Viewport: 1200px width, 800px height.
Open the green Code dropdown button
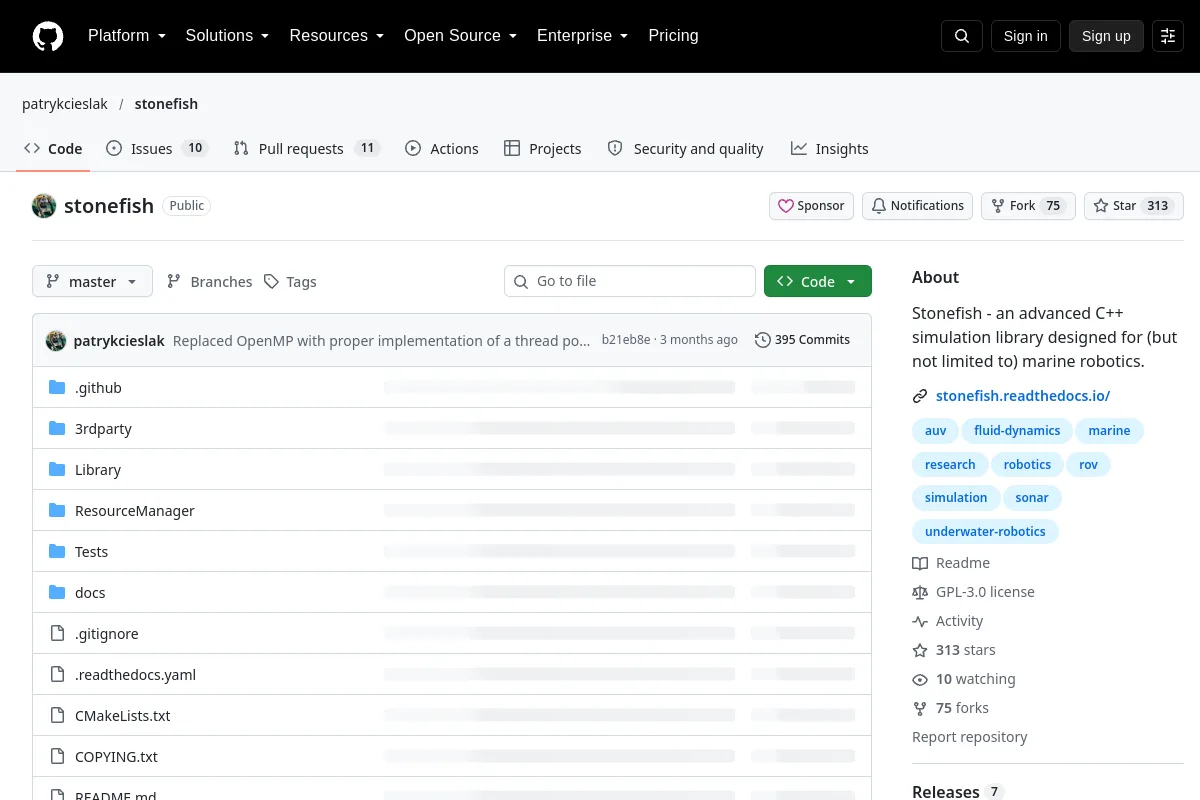[818, 281]
